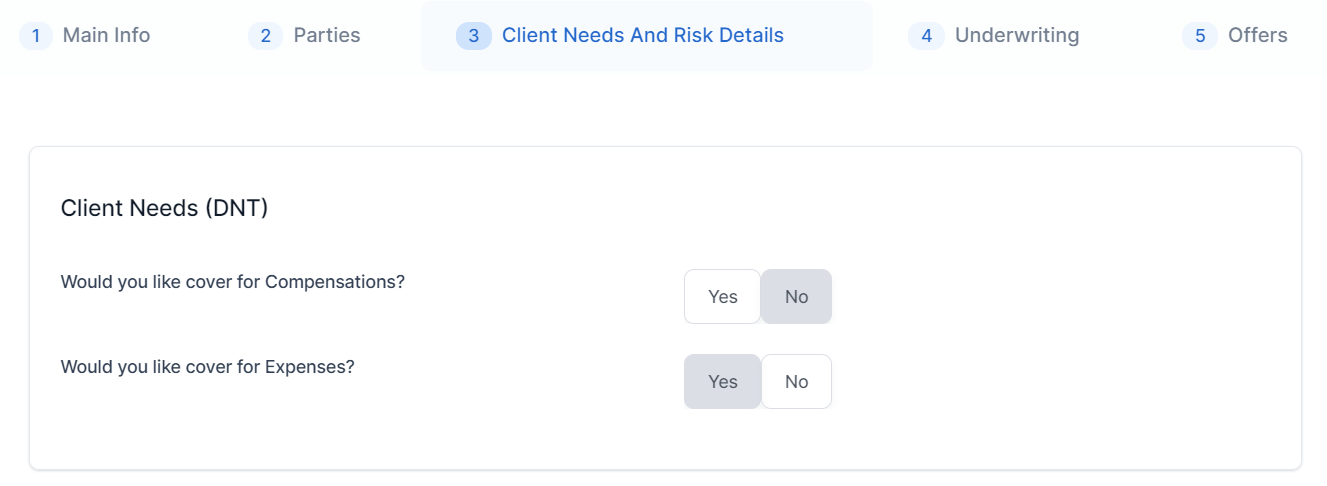1327x486 pixels.
Task: Switch to the Underwriting tab label
Action: pos(1017,36)
